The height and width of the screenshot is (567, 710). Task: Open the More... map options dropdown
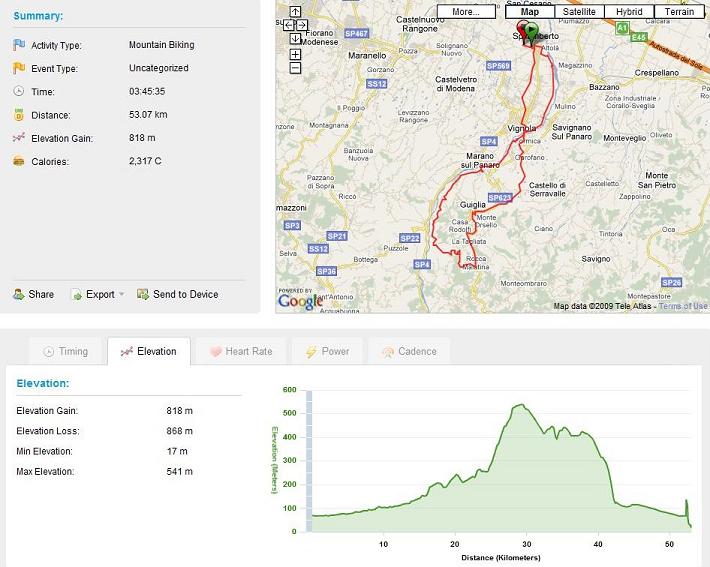pos(465,12)
